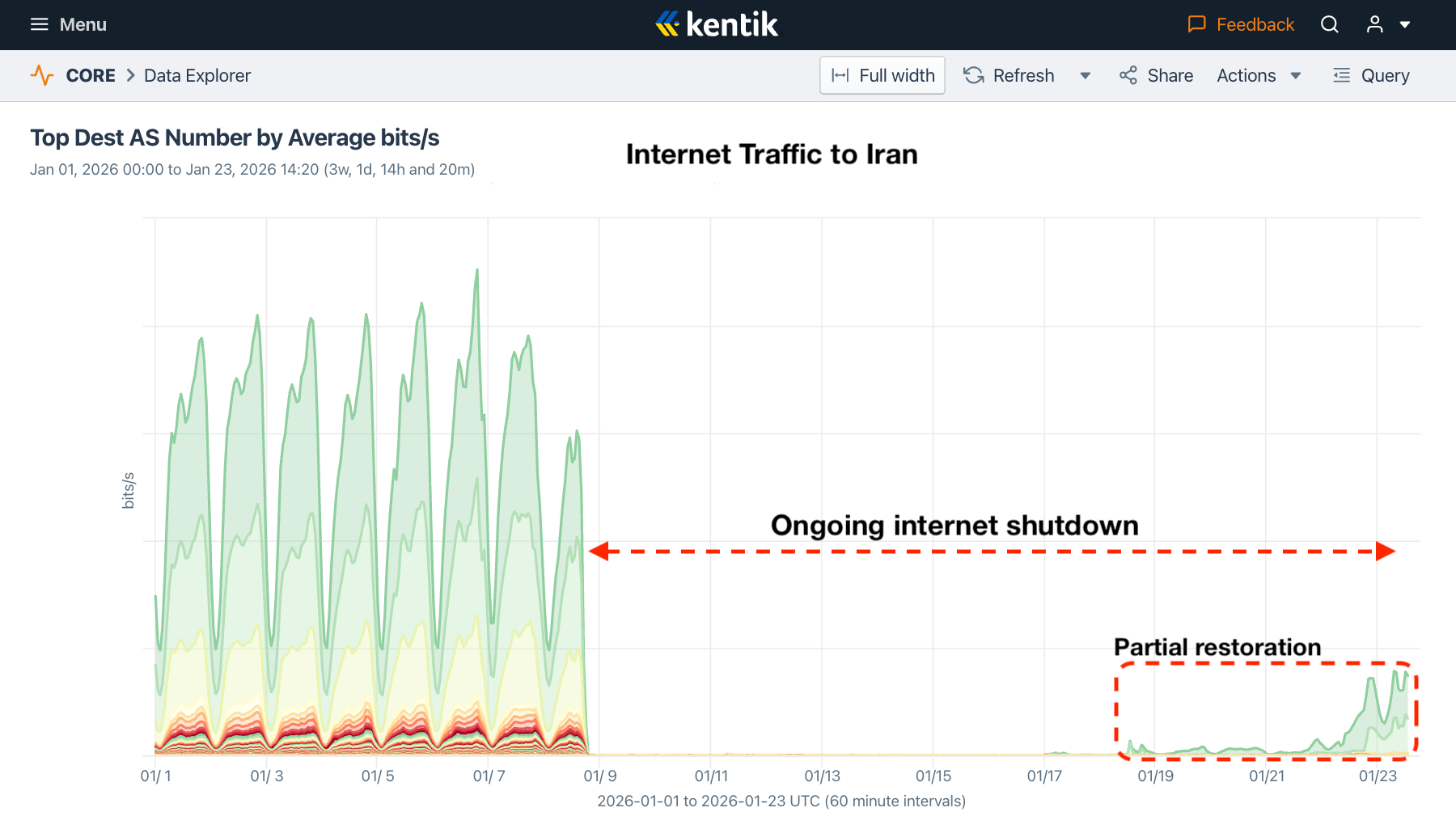Image resolution: width=1456 pixels, height=833 pixels.
Task: Click the Feedback link text
Action: (1255, 24)
